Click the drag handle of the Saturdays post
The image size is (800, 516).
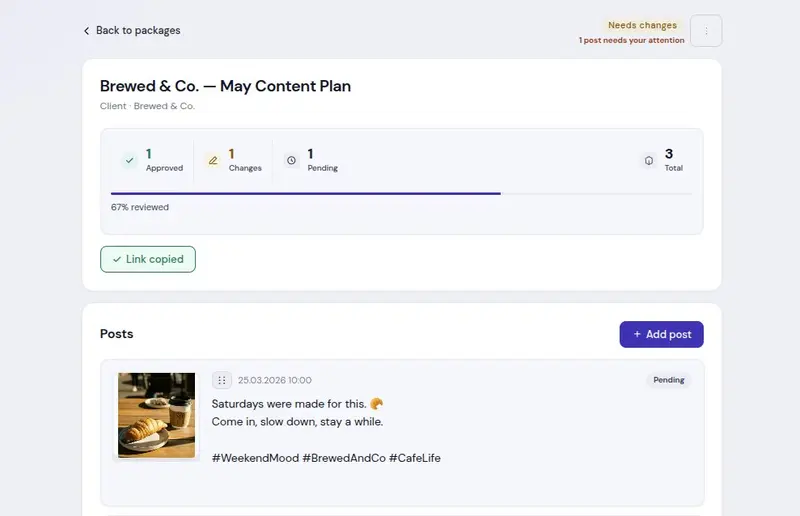coord(222,380)
